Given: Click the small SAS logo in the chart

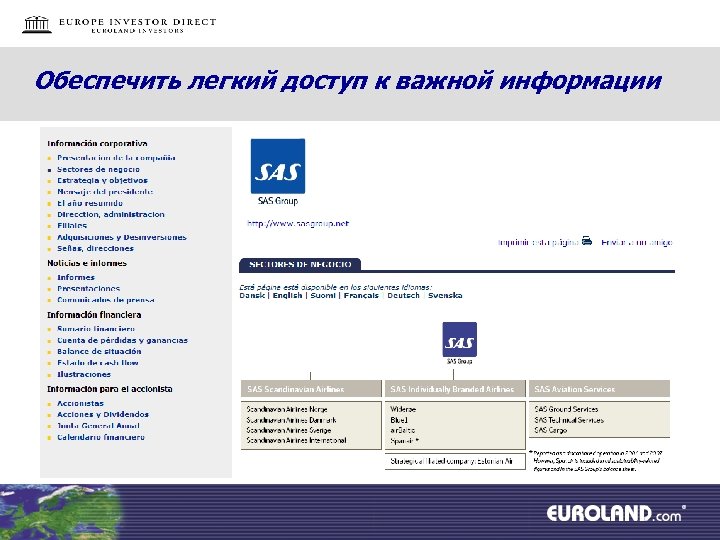Looking at the screenshot, I should click(460, 339).
